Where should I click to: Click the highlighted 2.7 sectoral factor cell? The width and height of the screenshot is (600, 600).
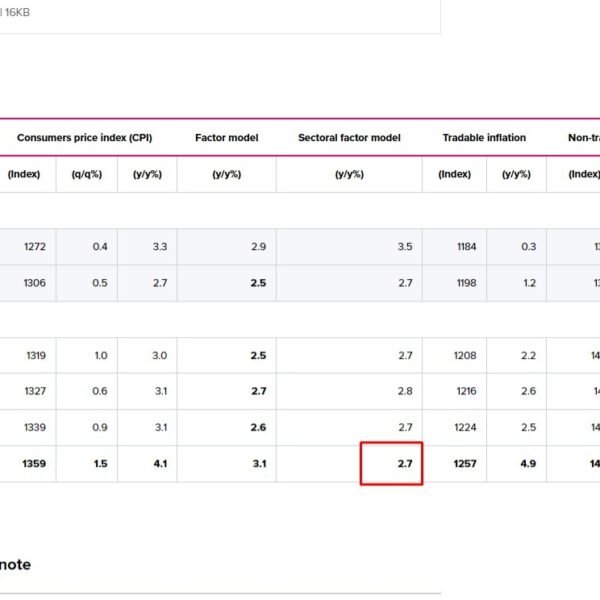coord(391,463)
